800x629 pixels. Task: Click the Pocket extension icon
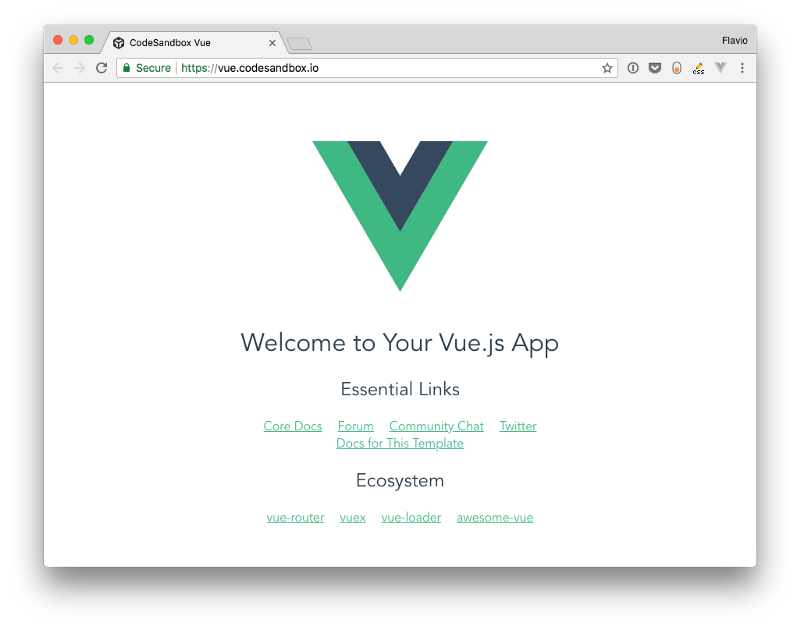pos(655,68)
